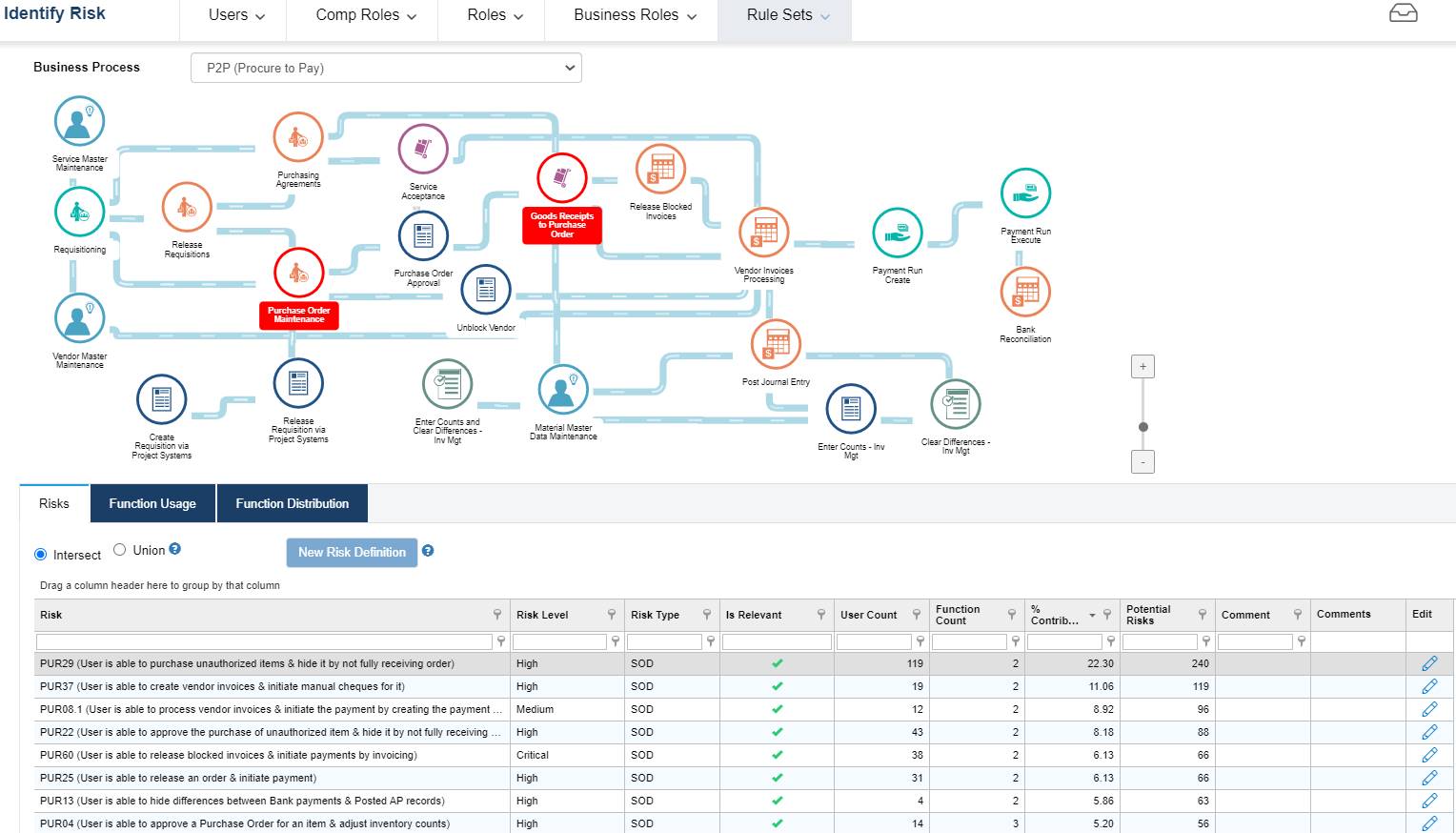The width and height of the screenshot is (1456, 833).
Task: Expand the Users menu dropdown
Action: point(232,14)
